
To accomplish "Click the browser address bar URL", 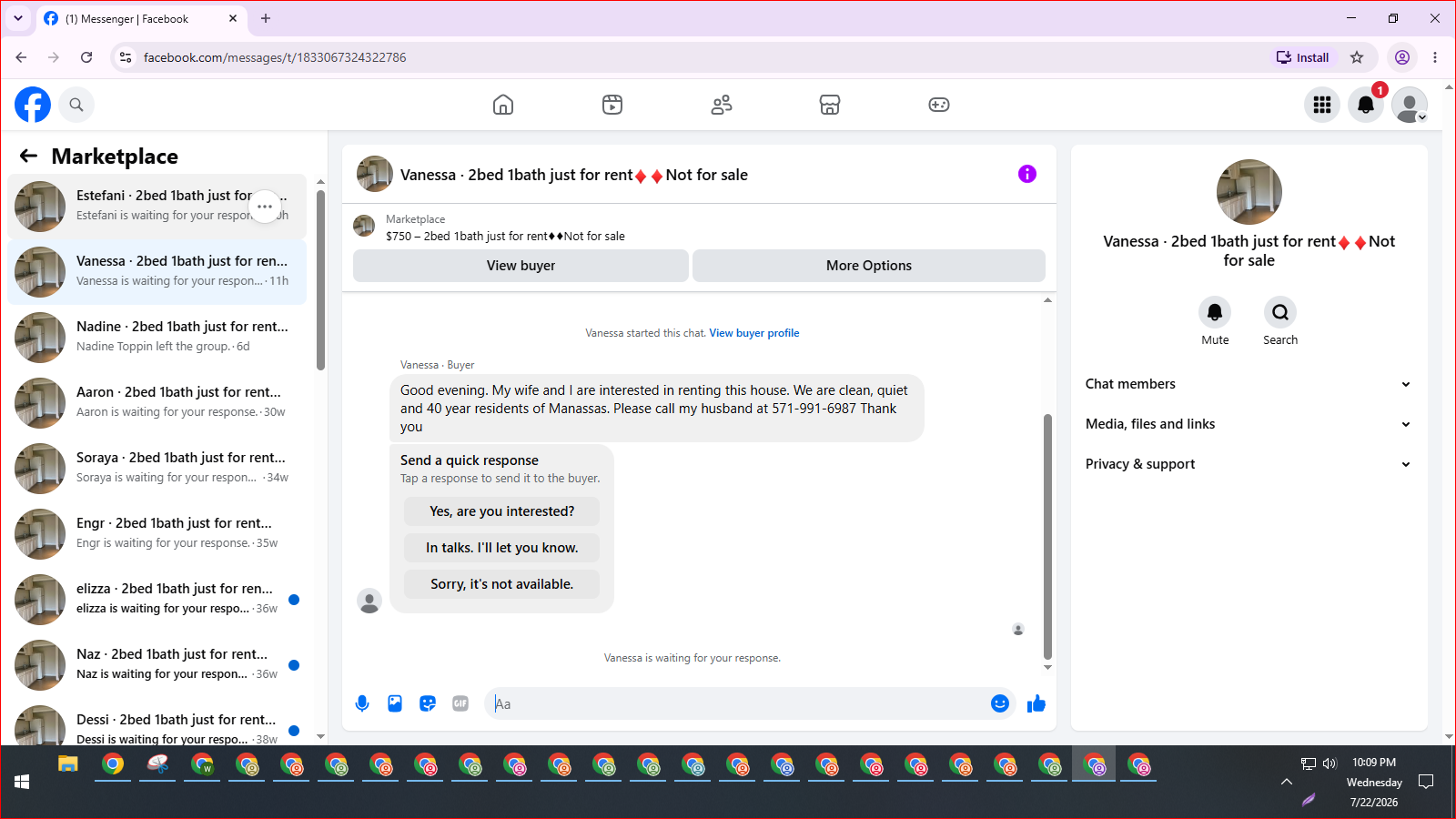I will pos(275,57).
